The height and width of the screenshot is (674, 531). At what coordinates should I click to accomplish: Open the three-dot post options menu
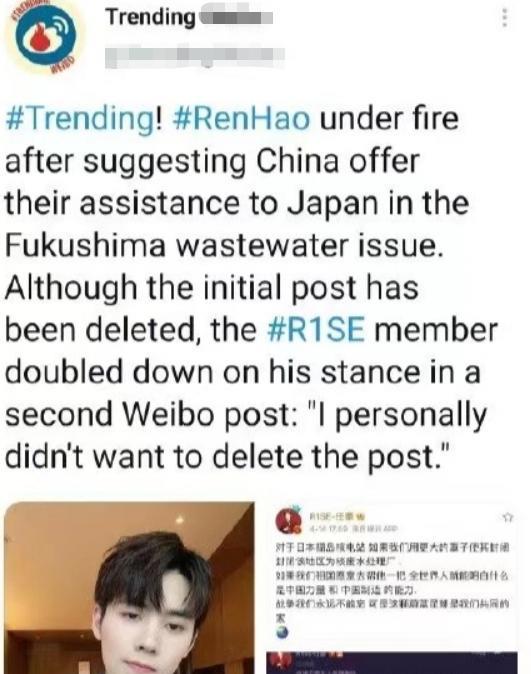coord(506,18)
